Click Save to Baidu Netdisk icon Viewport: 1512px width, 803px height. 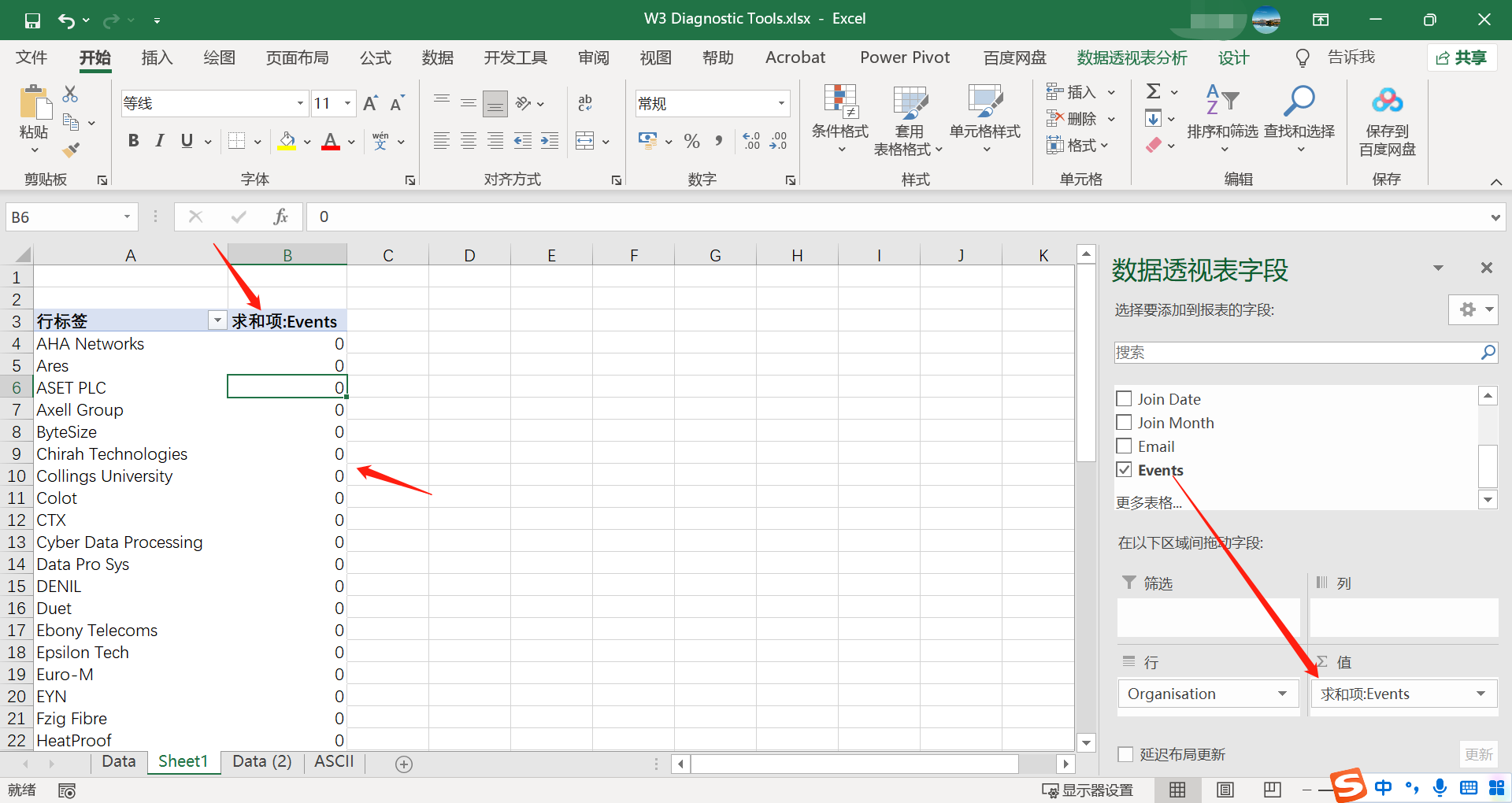[x=1388, y=120]
